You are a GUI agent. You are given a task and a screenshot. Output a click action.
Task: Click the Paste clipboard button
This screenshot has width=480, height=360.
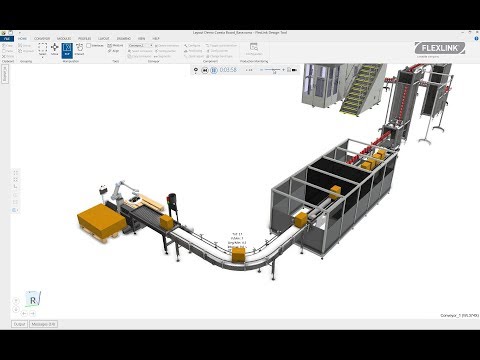click(x=7, y=51)
